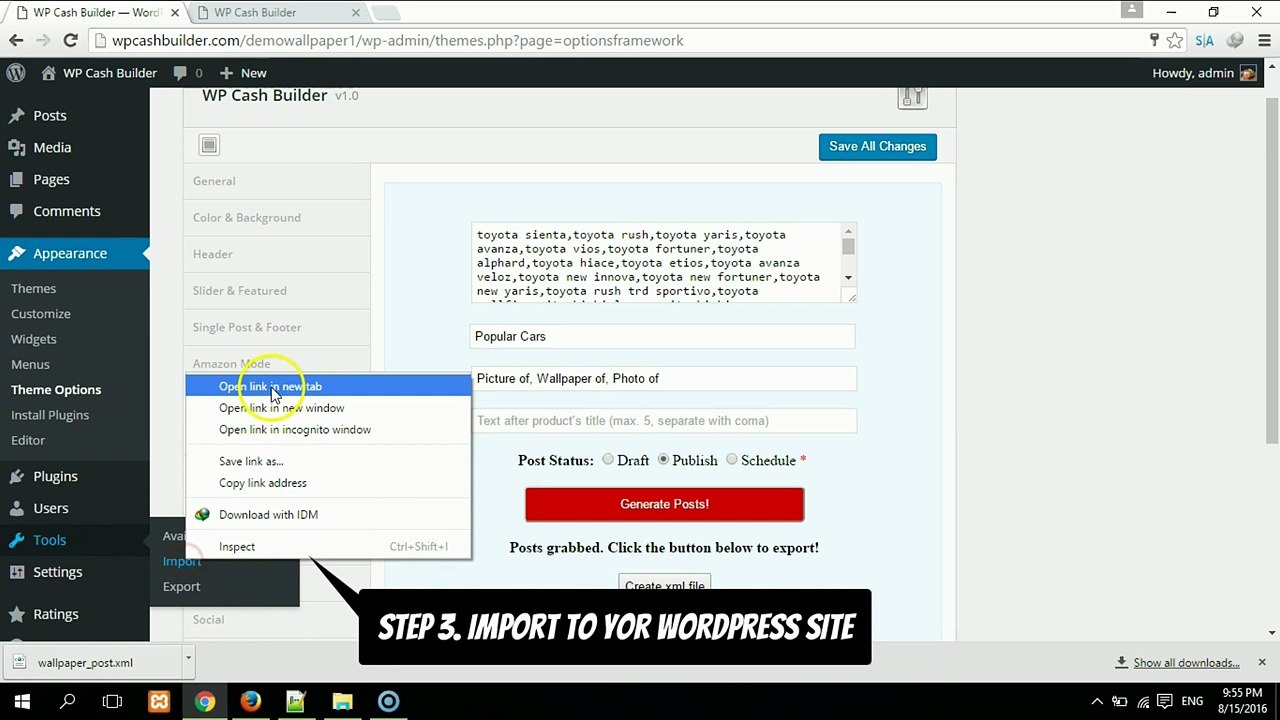Screen dimensions: 1280x720
Task: Bookmark this page with the star icon
Action: tap(1175, 41)
